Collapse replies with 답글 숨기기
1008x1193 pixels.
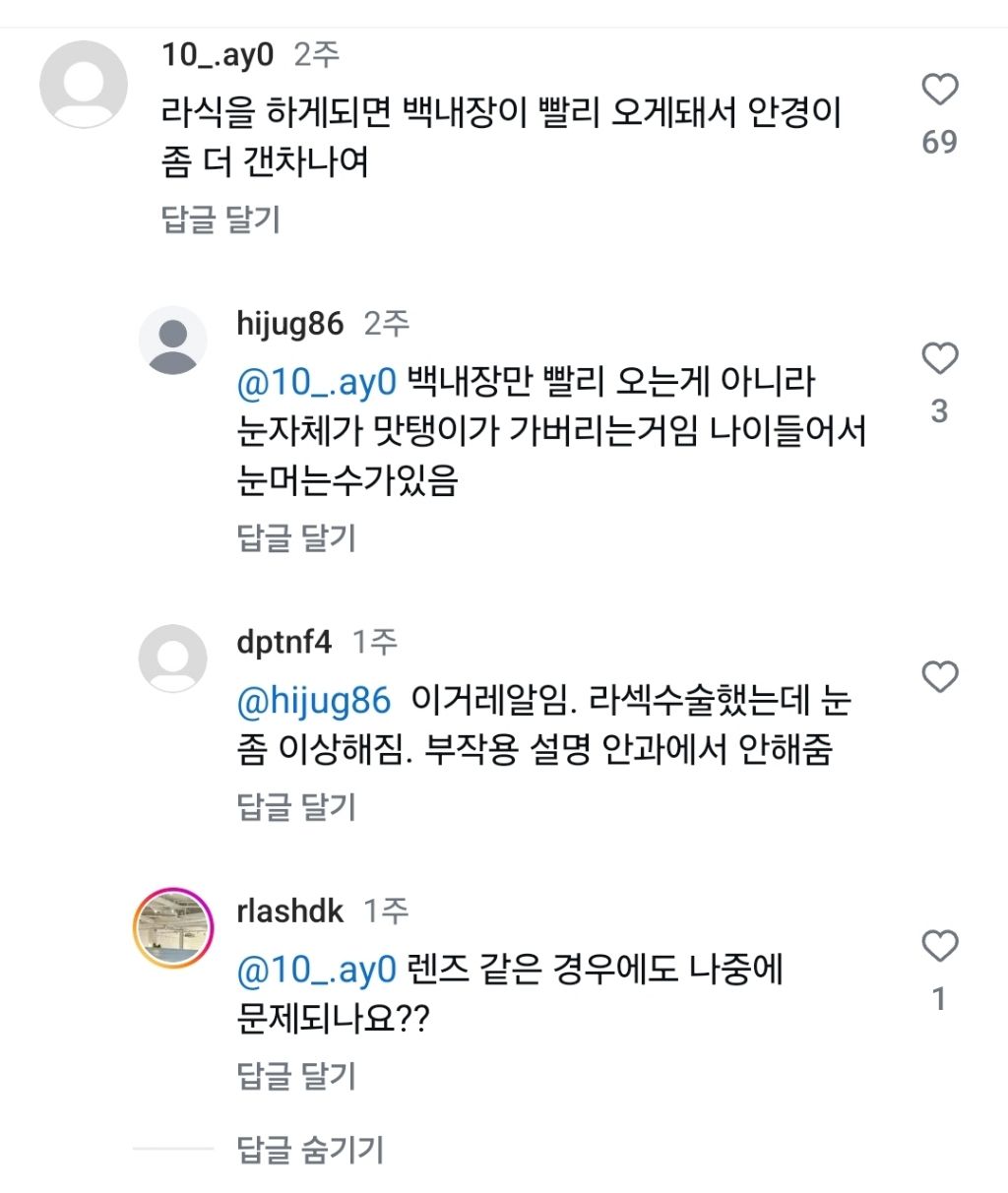(x=310, y=1149)
